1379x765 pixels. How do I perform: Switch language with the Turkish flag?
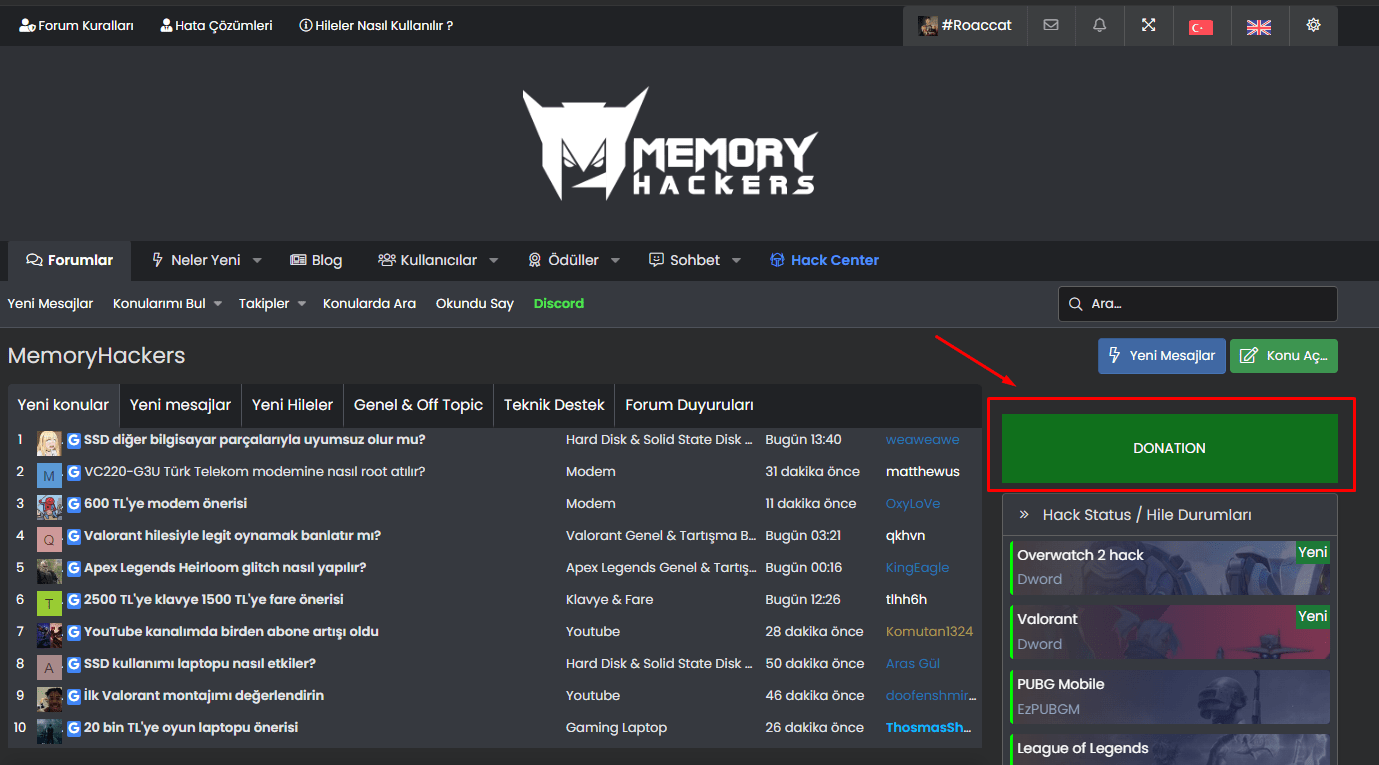[x=1201, y=27]
